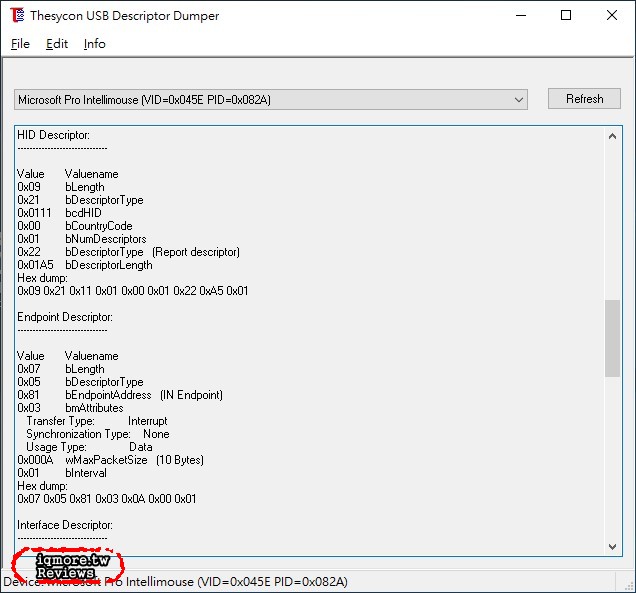Minimize the Descriptor Dumper window

[521, 15]
